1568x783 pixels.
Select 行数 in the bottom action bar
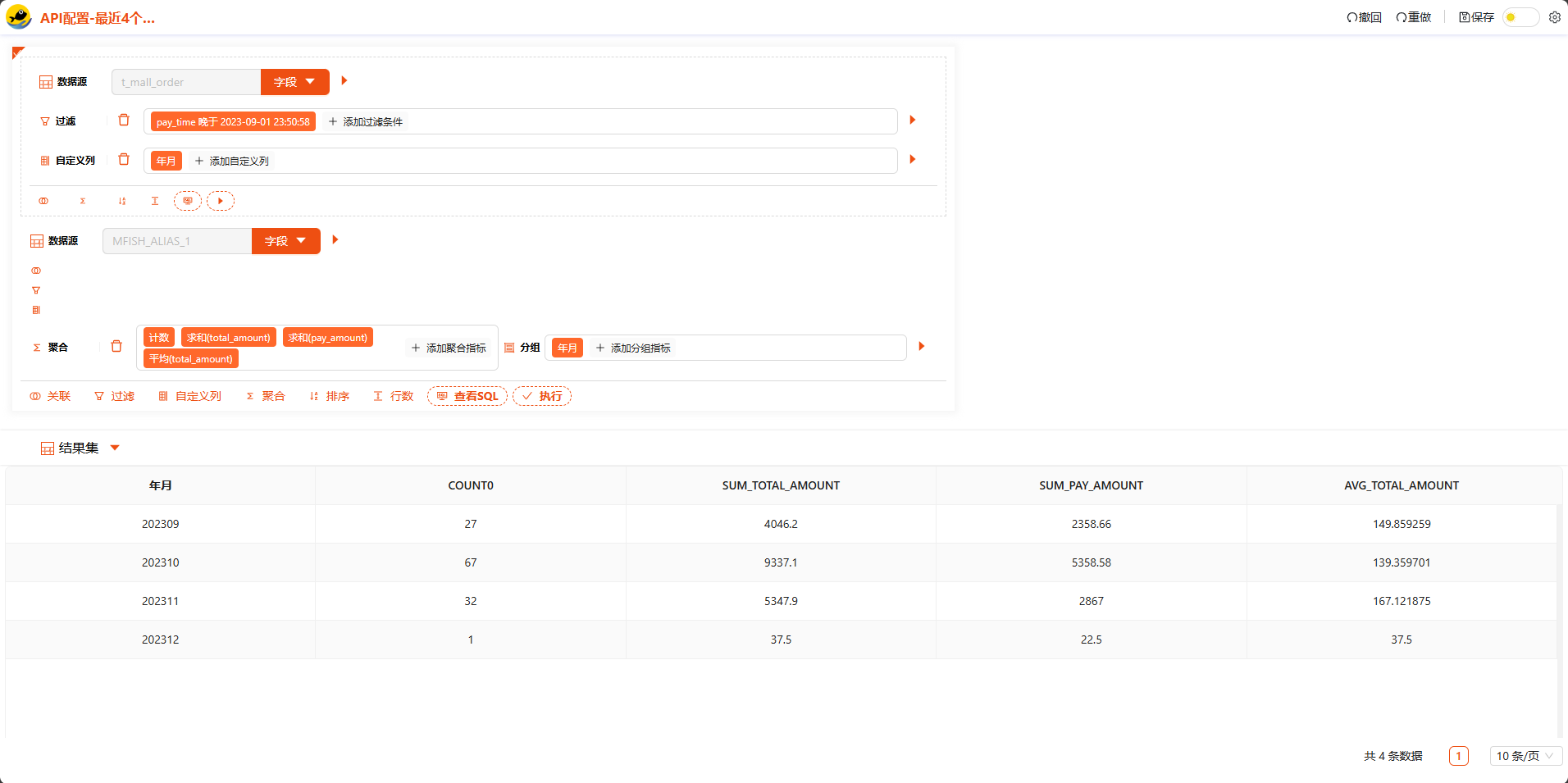click(393, 396)
